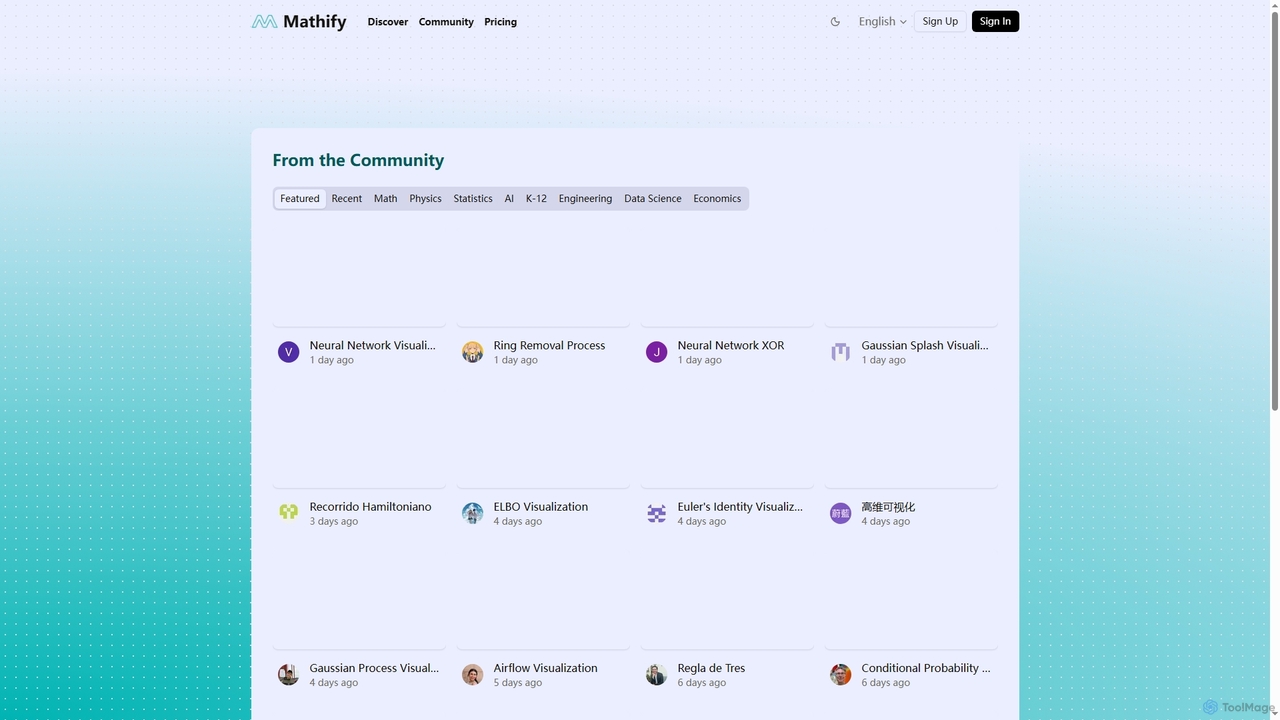Go to the Pricing page
Viewport: 1280px width, 720px height.
pyautogui.click(x=500, y=21)
